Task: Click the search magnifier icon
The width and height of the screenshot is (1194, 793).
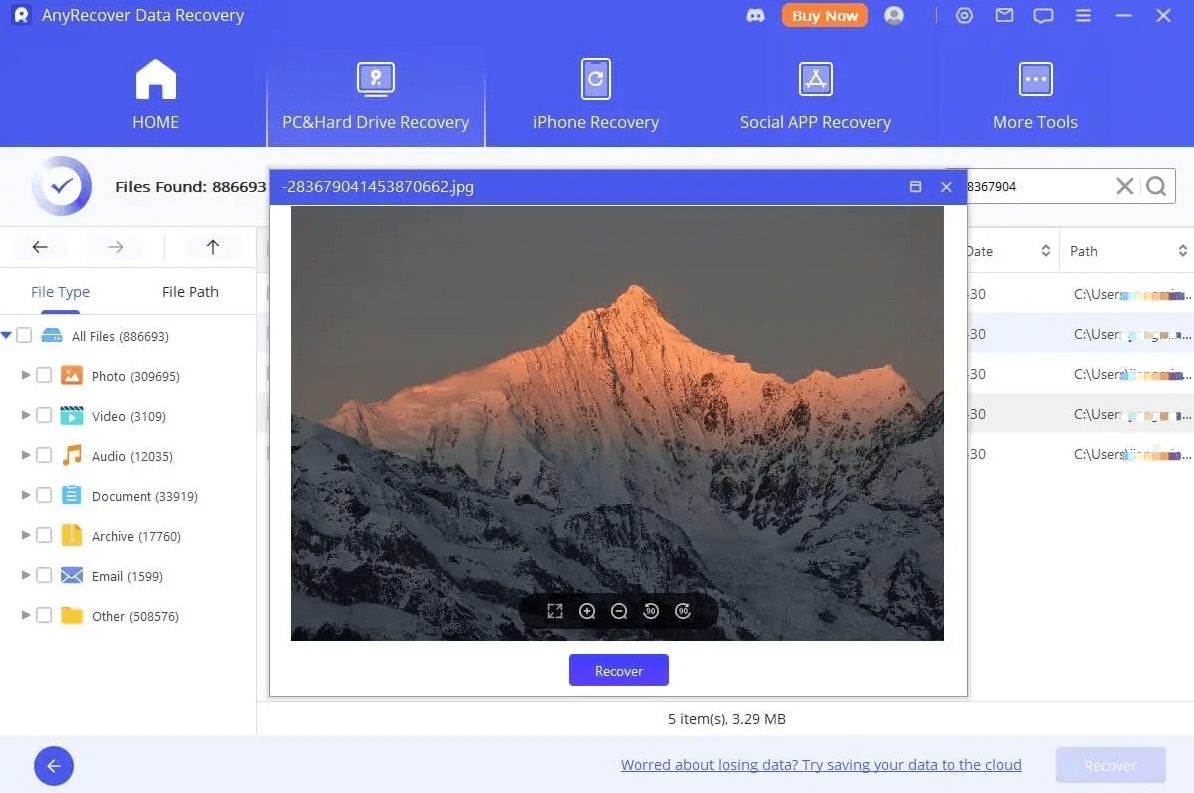Action: [x=1156, y=186]
